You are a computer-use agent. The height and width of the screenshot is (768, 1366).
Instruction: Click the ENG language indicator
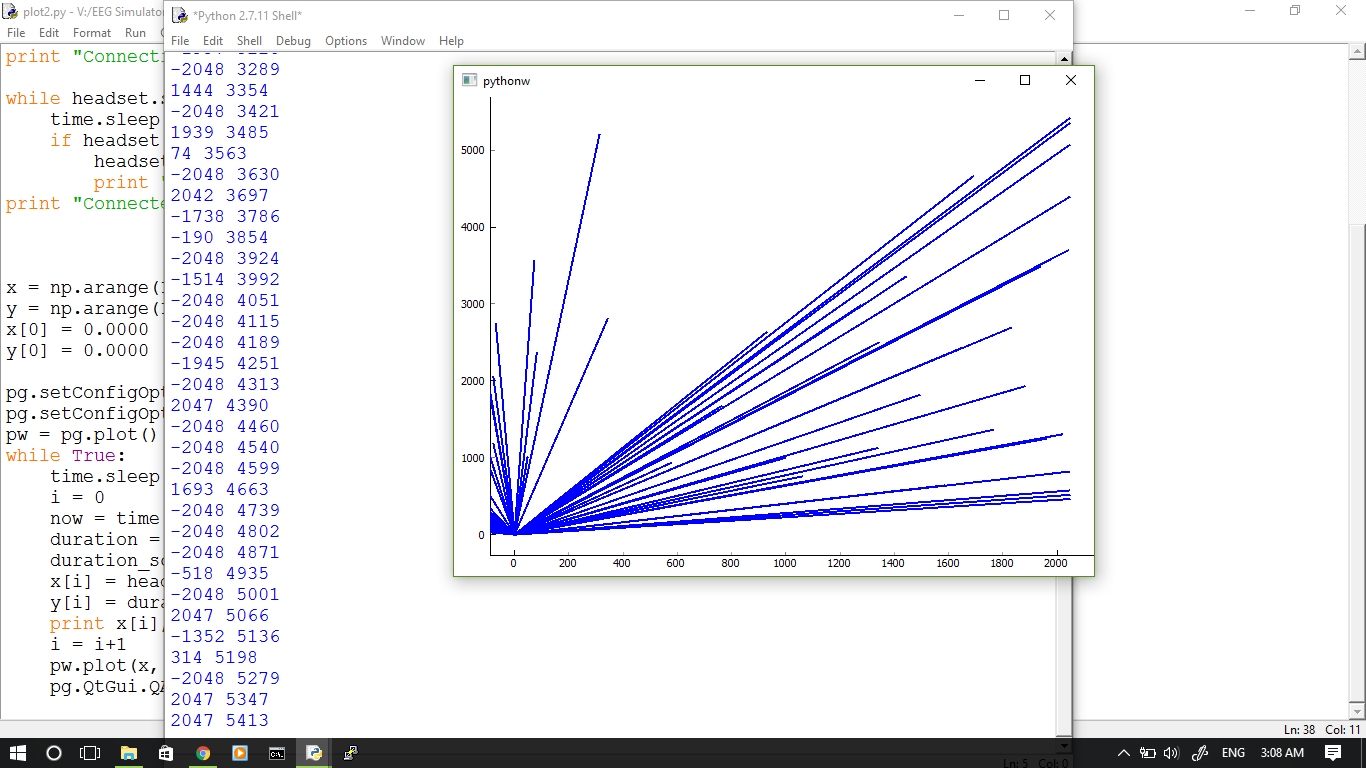click(1233, 752)
